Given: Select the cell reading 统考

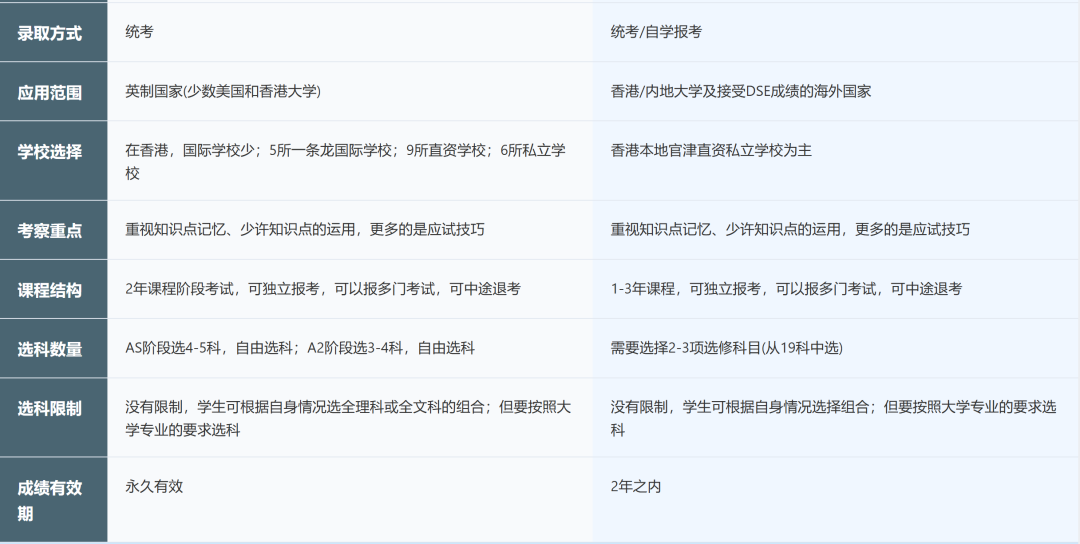Looking at the screenshot, I should [x=350, y=32].
